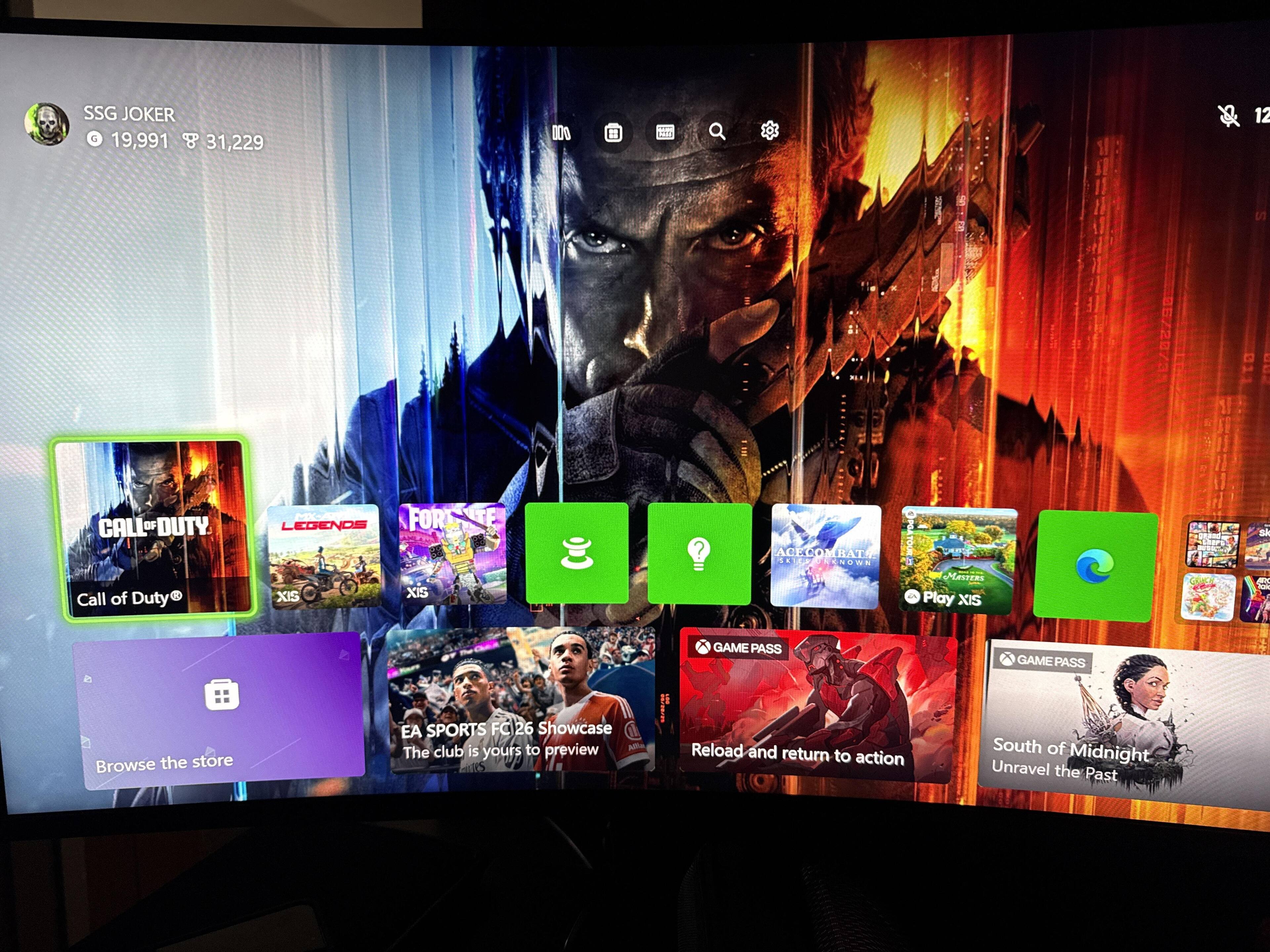Viewport: 1270px width, 952px height.
Task: Open My games & apps library icon
Action: (x=561, y=133)
